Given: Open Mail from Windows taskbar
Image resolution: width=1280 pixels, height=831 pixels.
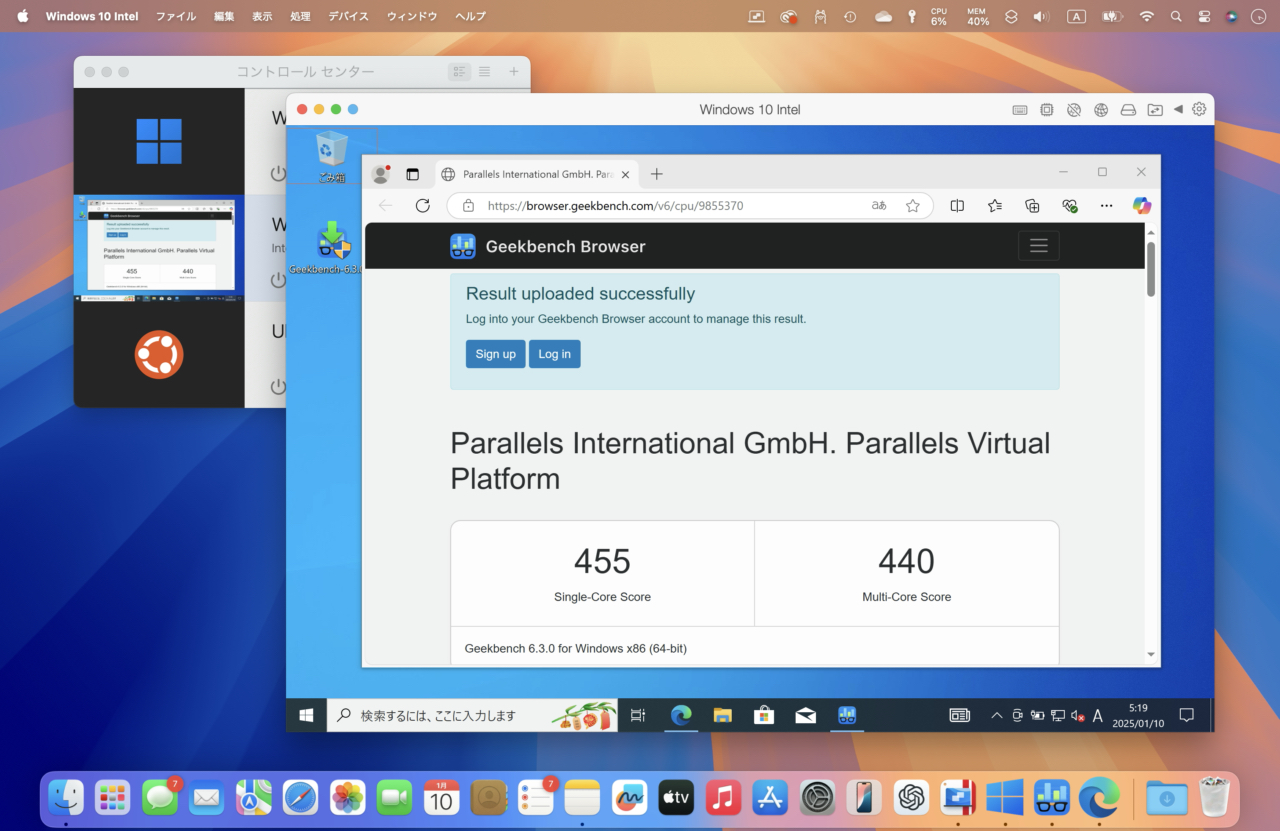Looking at the screenshot, I should coord(806,715).
